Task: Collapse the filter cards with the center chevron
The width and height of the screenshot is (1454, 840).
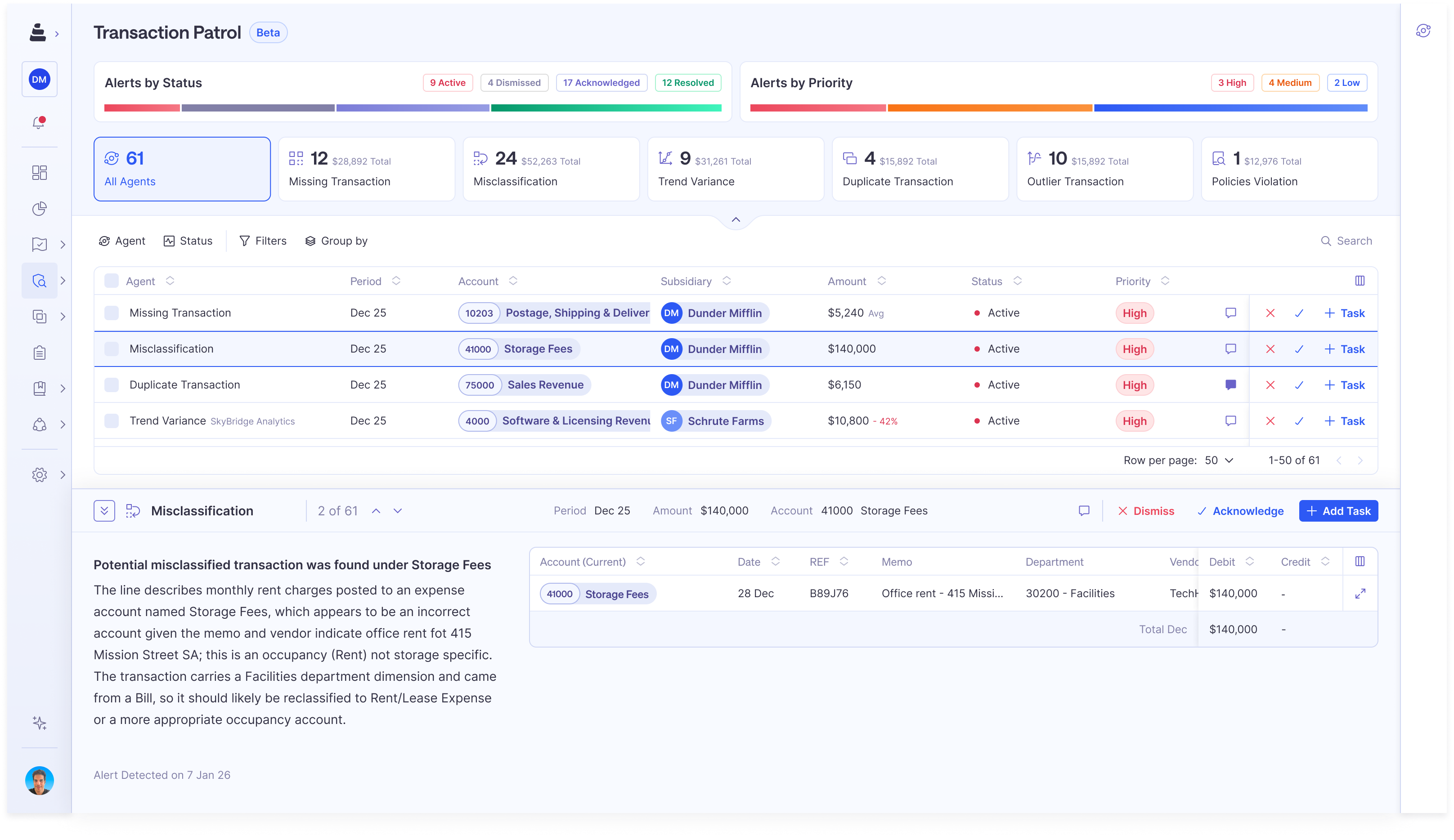Action: point(736,220)
